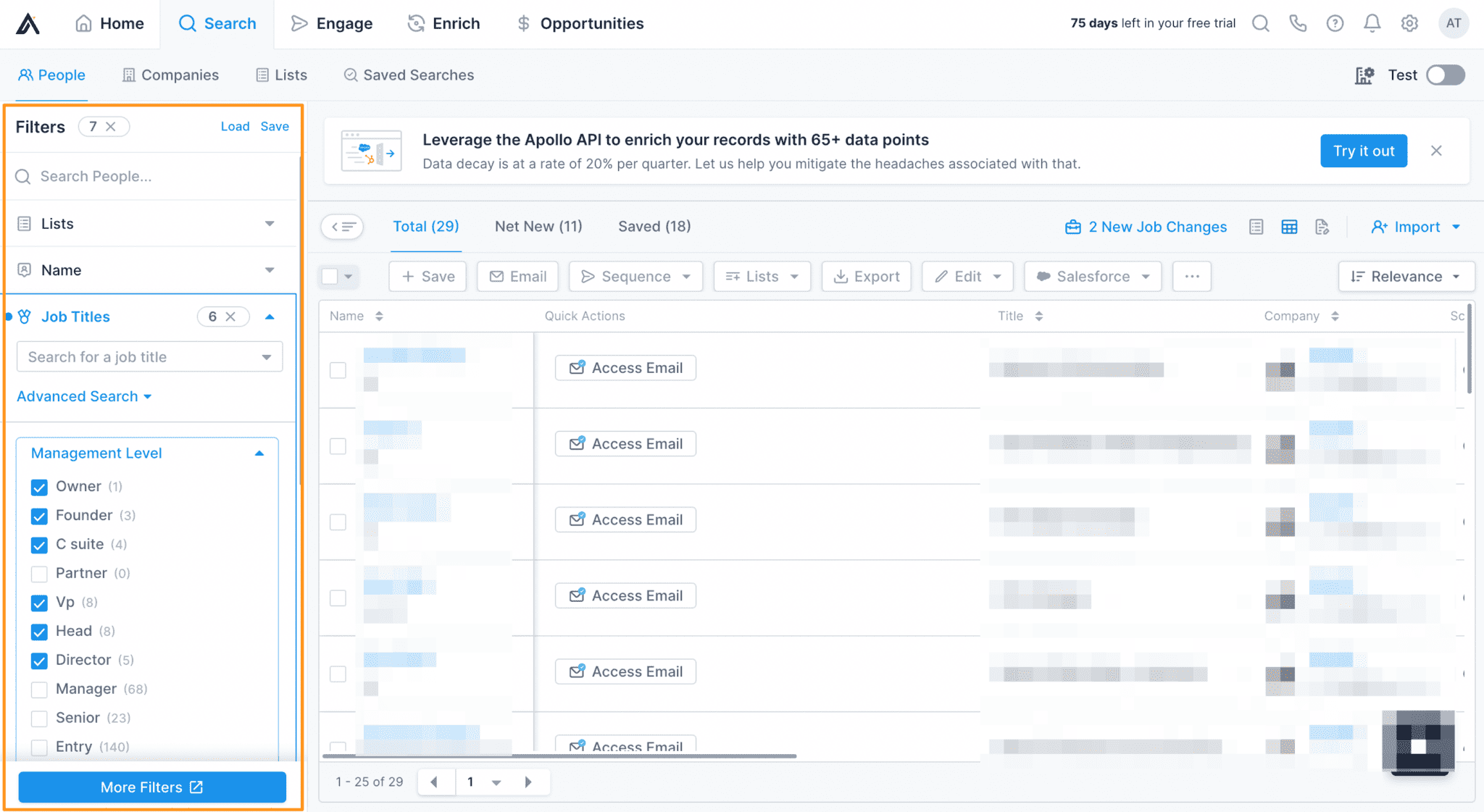
Task: Click the More Filters button
Action: pyautogui.click(x=152, y=787)
